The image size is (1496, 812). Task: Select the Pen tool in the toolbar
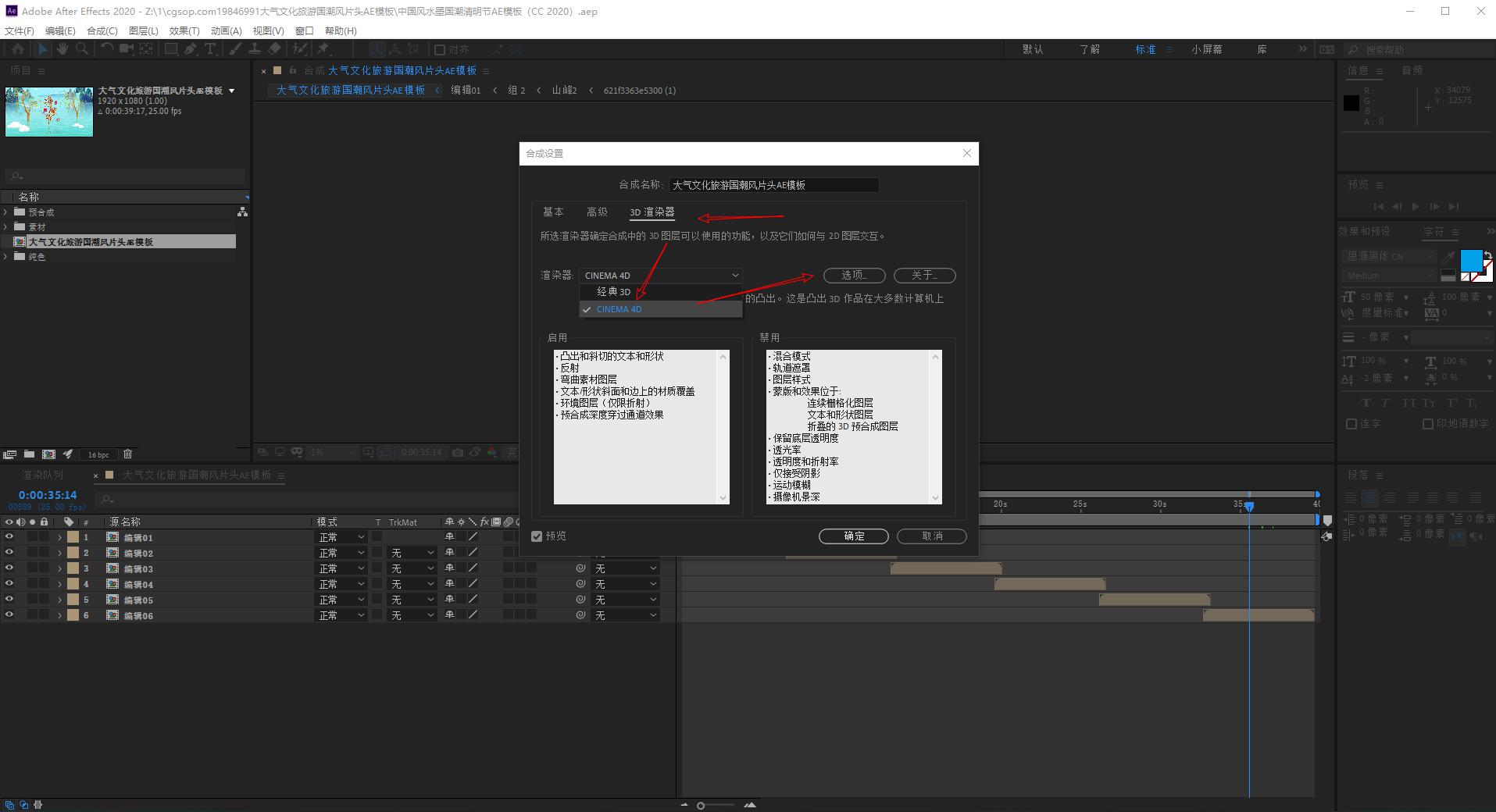tap(190, 48)
